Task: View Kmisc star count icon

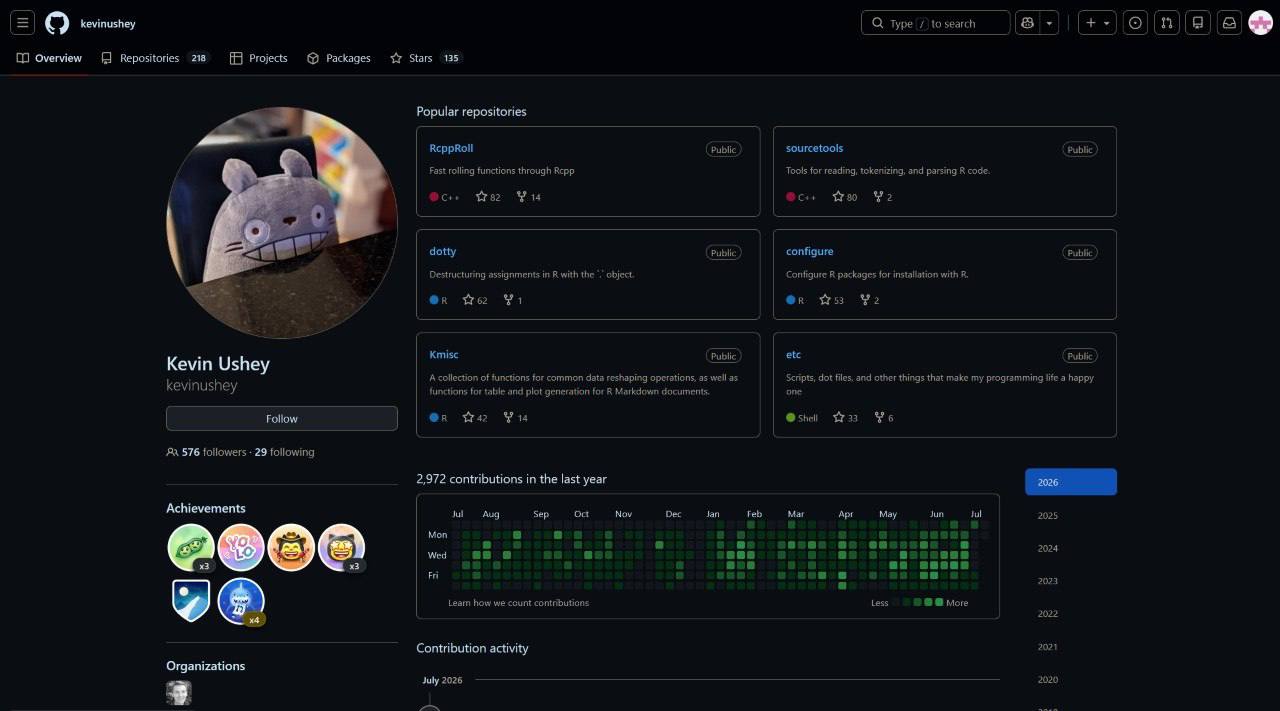Action: tap(468, 417)
